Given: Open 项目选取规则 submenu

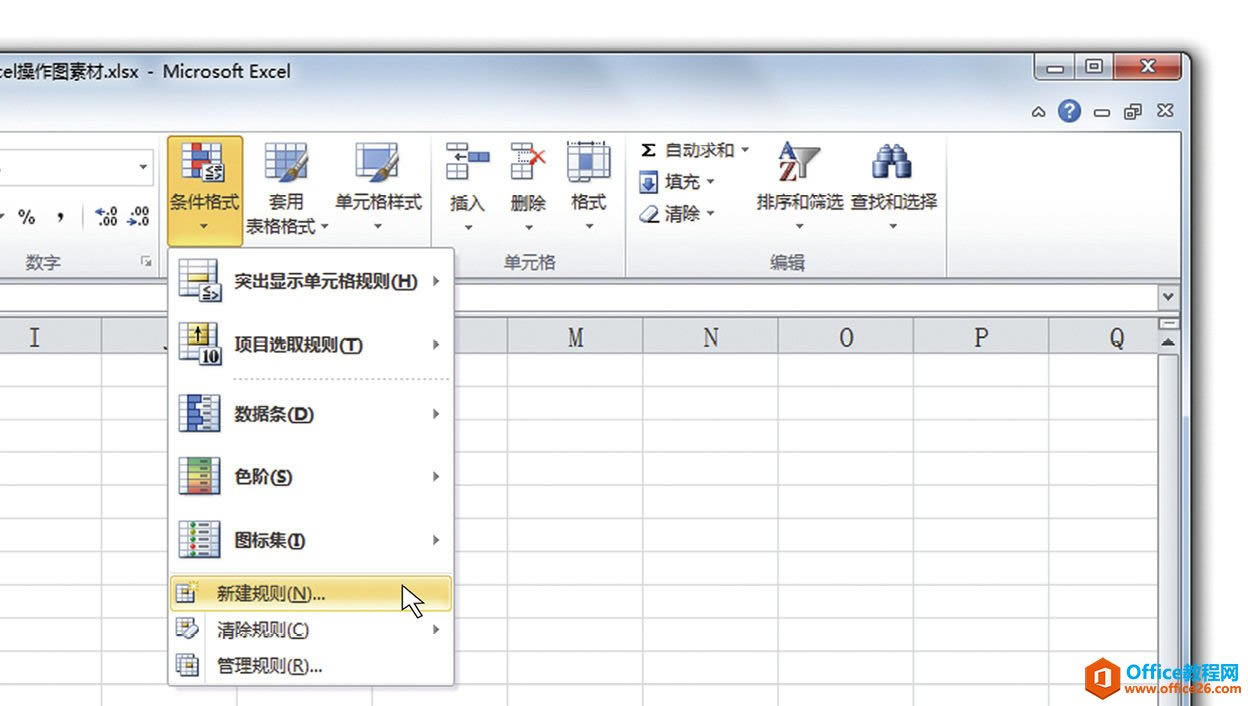Looking at the screenshot, I should [310, 345].
